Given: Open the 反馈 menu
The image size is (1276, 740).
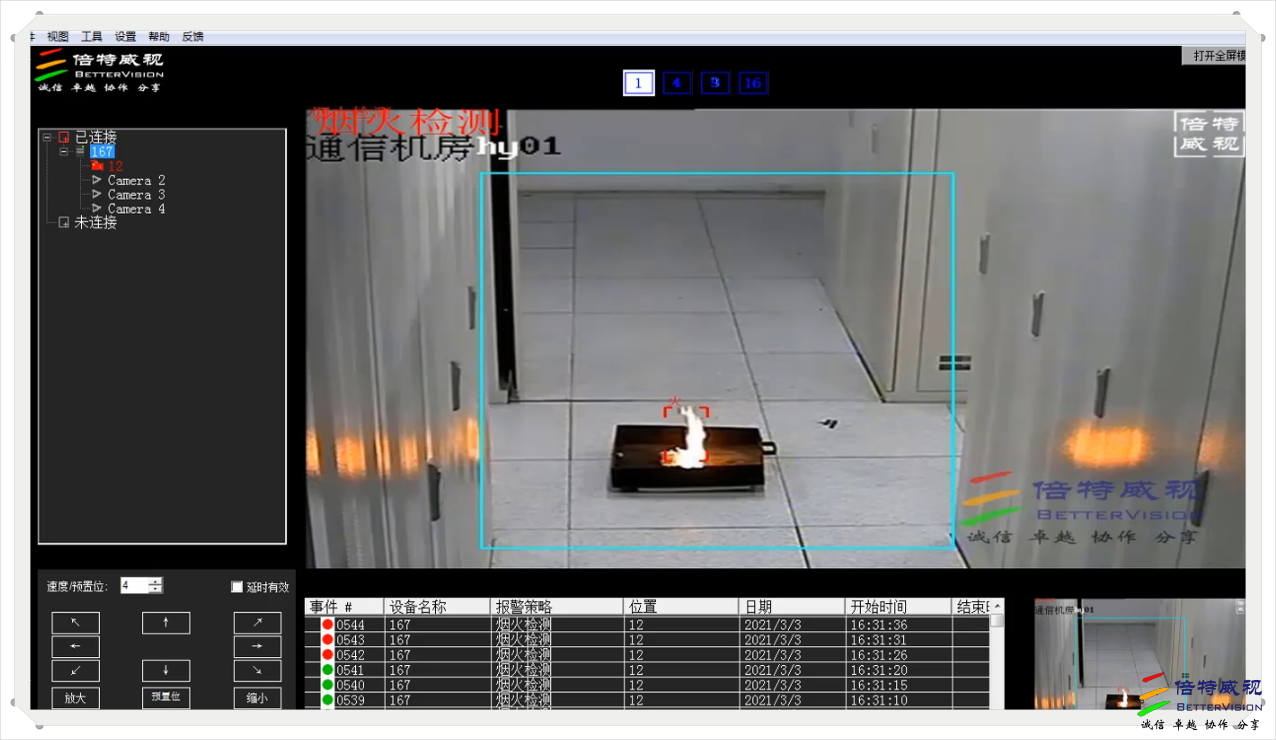Looking at the screenshot, I should pyautogui.click(x=193, y=36).
